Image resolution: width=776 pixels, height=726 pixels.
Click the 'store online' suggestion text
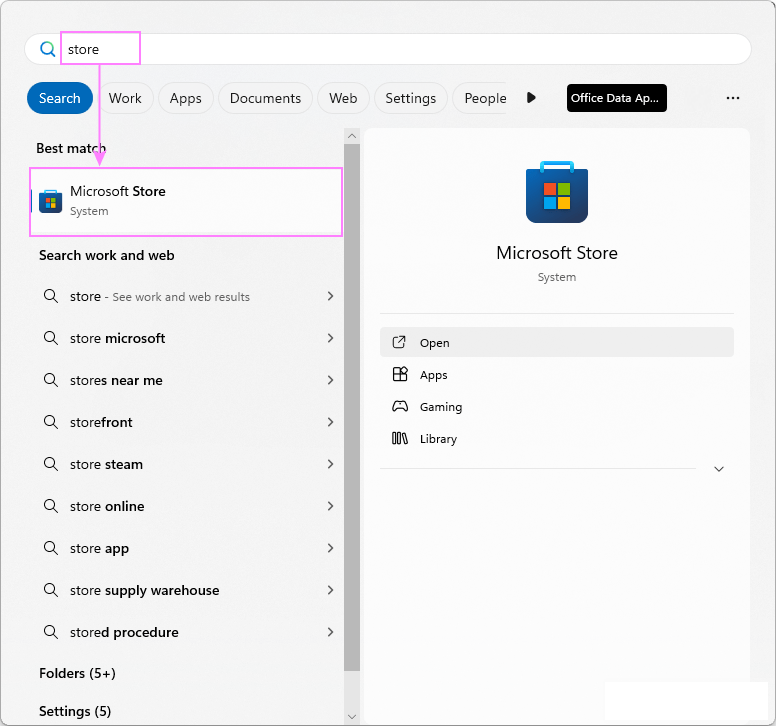[x=107, y=506]
